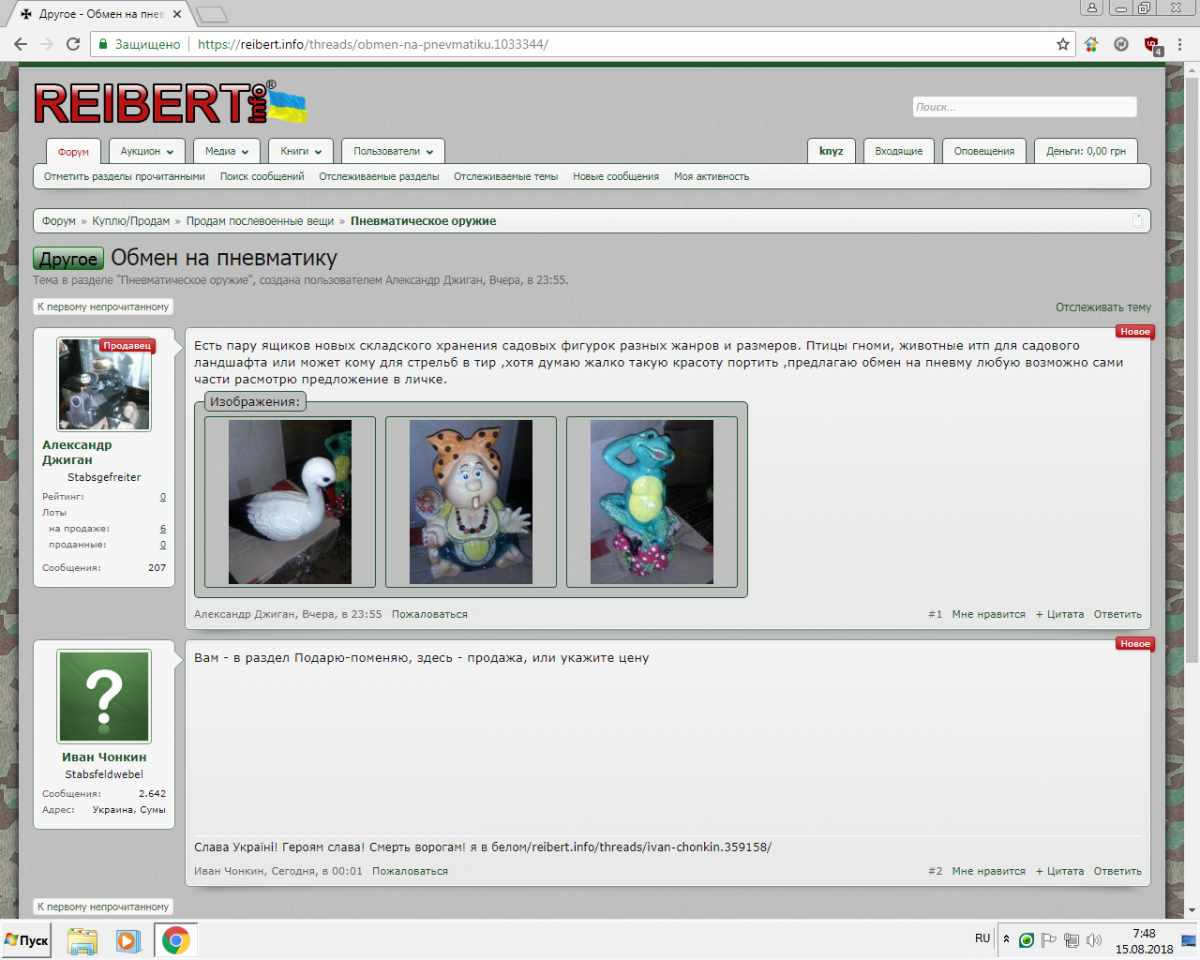Click Пневматическое оружие breadcrumb

click(x=423, y=221)
